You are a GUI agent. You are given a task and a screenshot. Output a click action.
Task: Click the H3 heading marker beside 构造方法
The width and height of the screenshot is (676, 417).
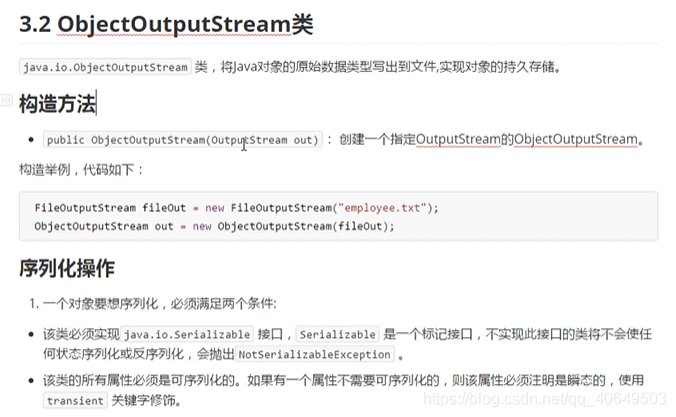point(6,100)
